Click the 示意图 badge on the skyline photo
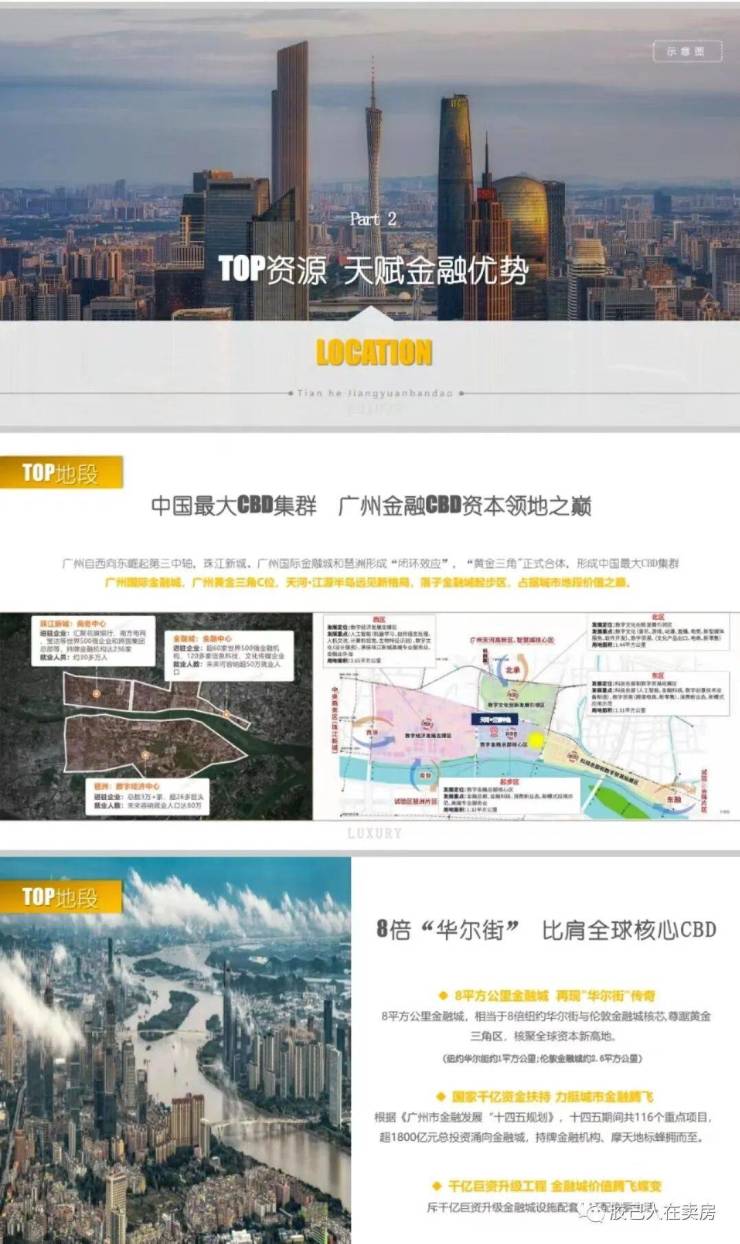Viewport: 740px width, 1244px height. (x=687, y=51)
